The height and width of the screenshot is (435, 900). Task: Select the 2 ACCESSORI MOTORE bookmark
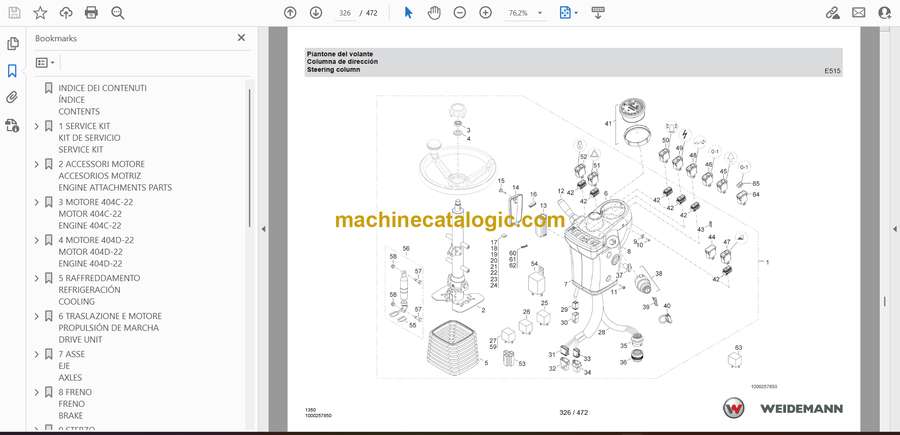[102, 164]
